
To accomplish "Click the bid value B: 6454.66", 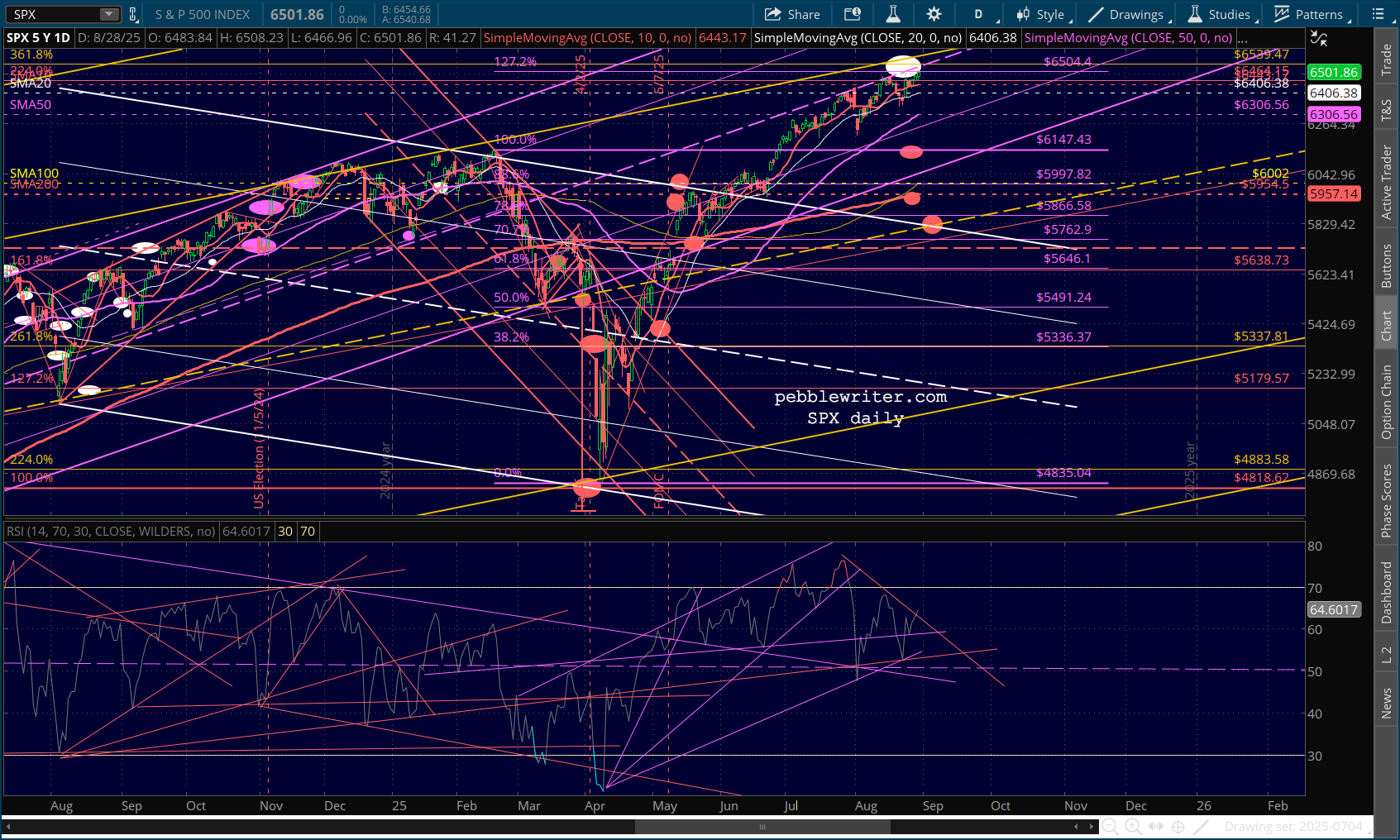I will click(406, 10).
